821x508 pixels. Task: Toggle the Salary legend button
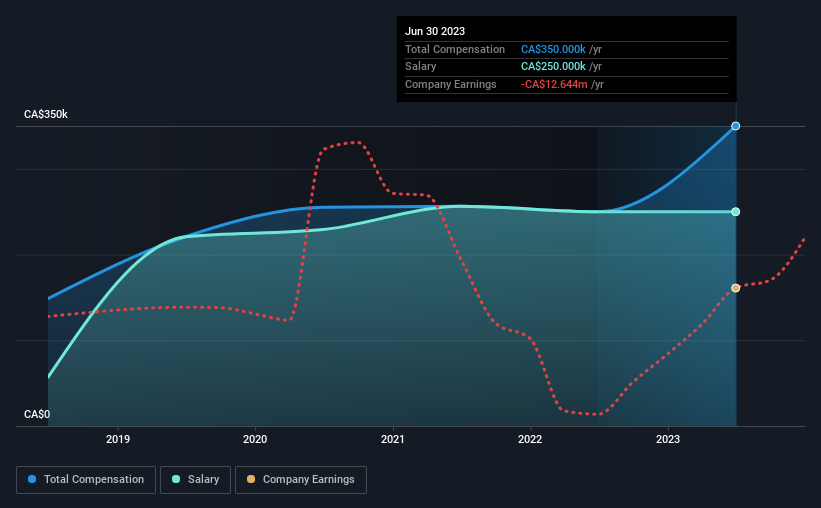coord(195,480)
